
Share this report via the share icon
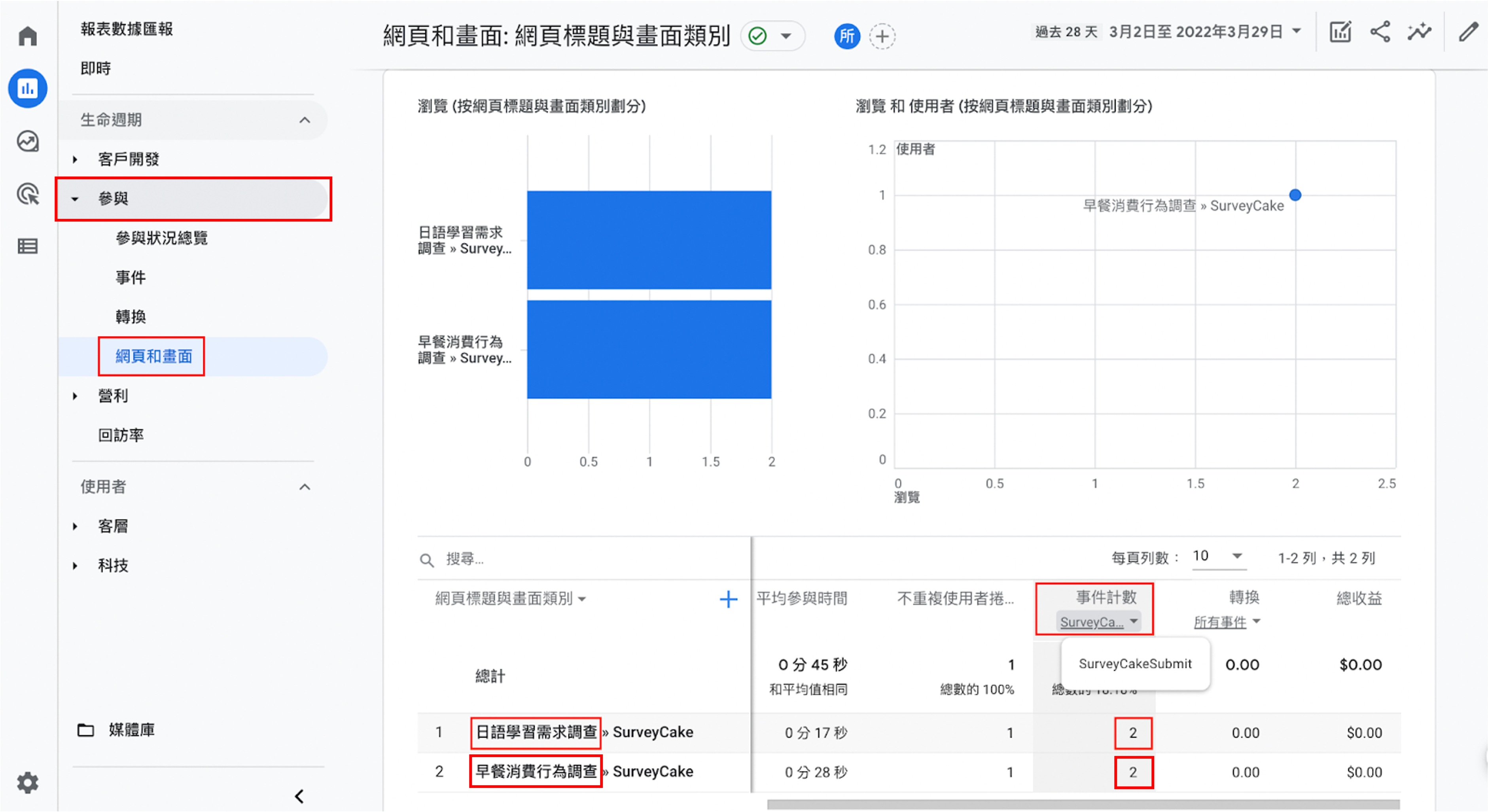(x=1379, y=32)
